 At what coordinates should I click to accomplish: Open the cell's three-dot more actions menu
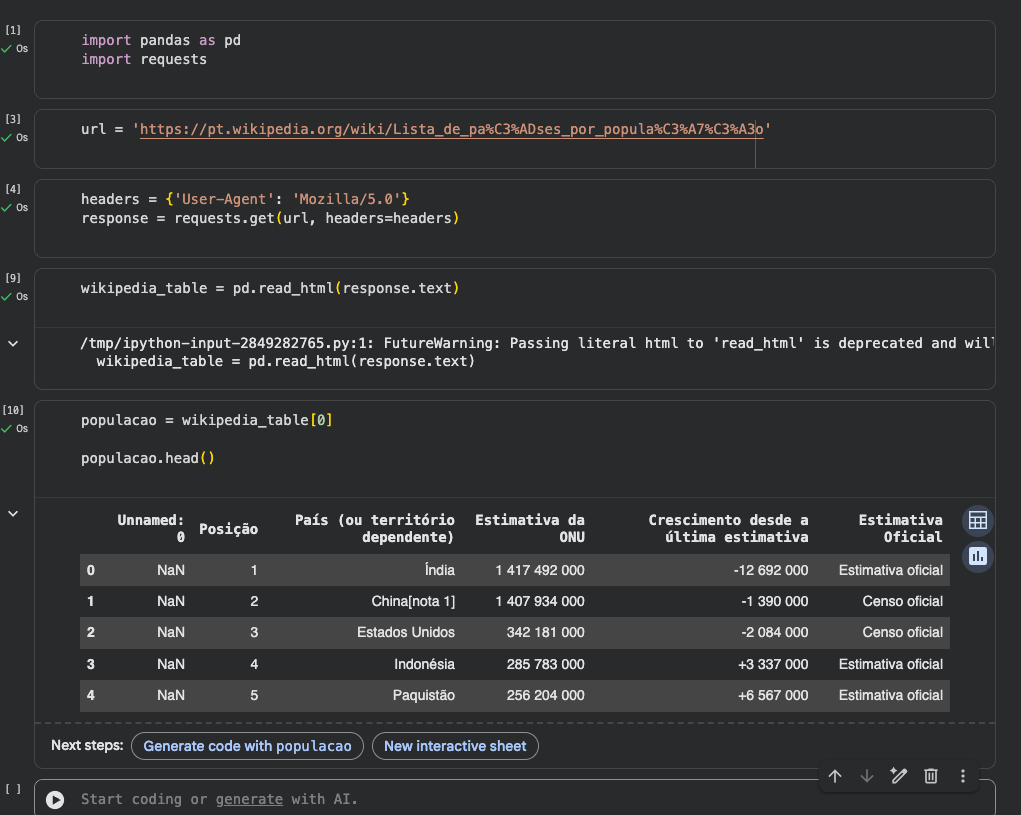tap(962, 776)
